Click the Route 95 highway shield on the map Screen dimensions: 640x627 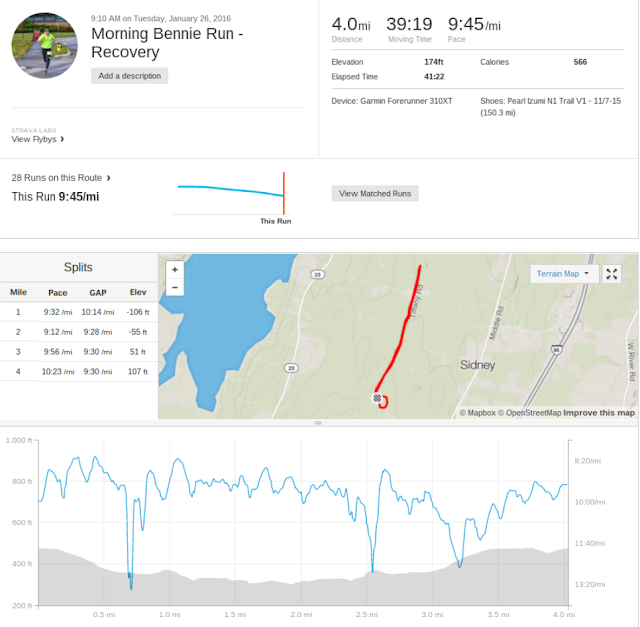tap(555, 350)
